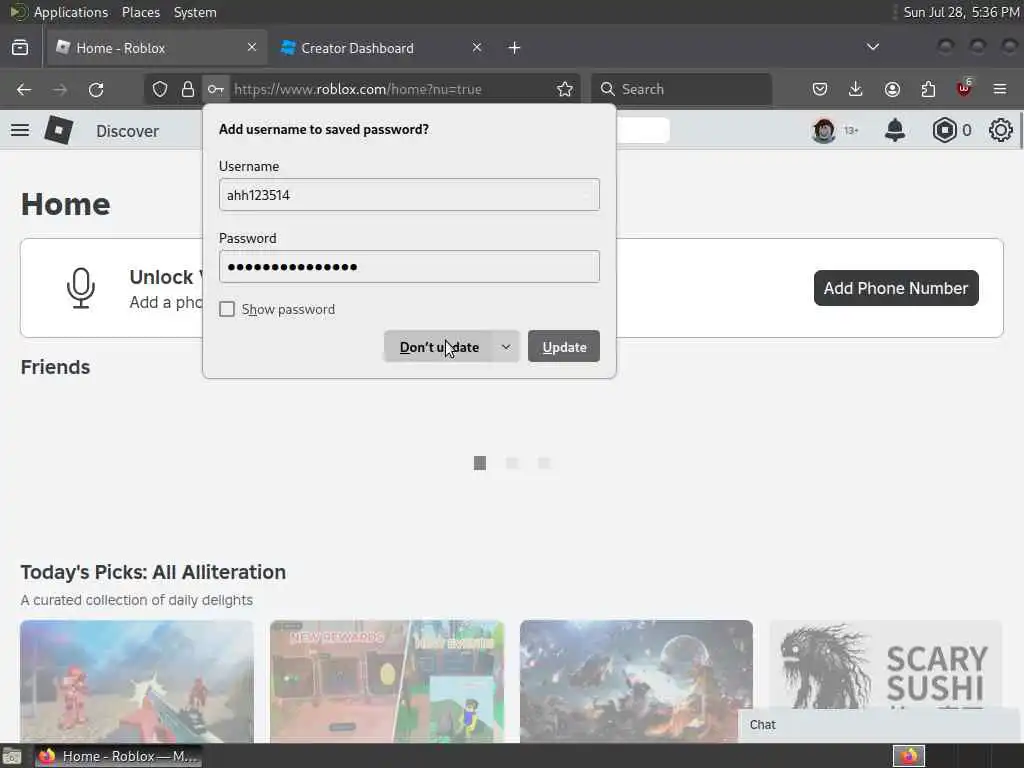Go back with the browser back arrow

(24, 89)
